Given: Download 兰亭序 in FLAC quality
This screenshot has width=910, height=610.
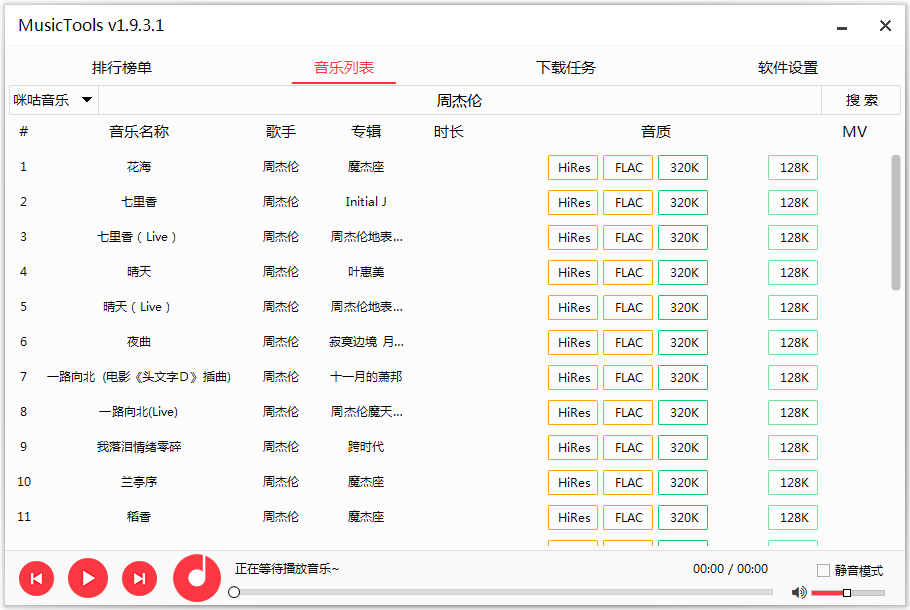Looking at the screenshot, I should pos(627,482).
